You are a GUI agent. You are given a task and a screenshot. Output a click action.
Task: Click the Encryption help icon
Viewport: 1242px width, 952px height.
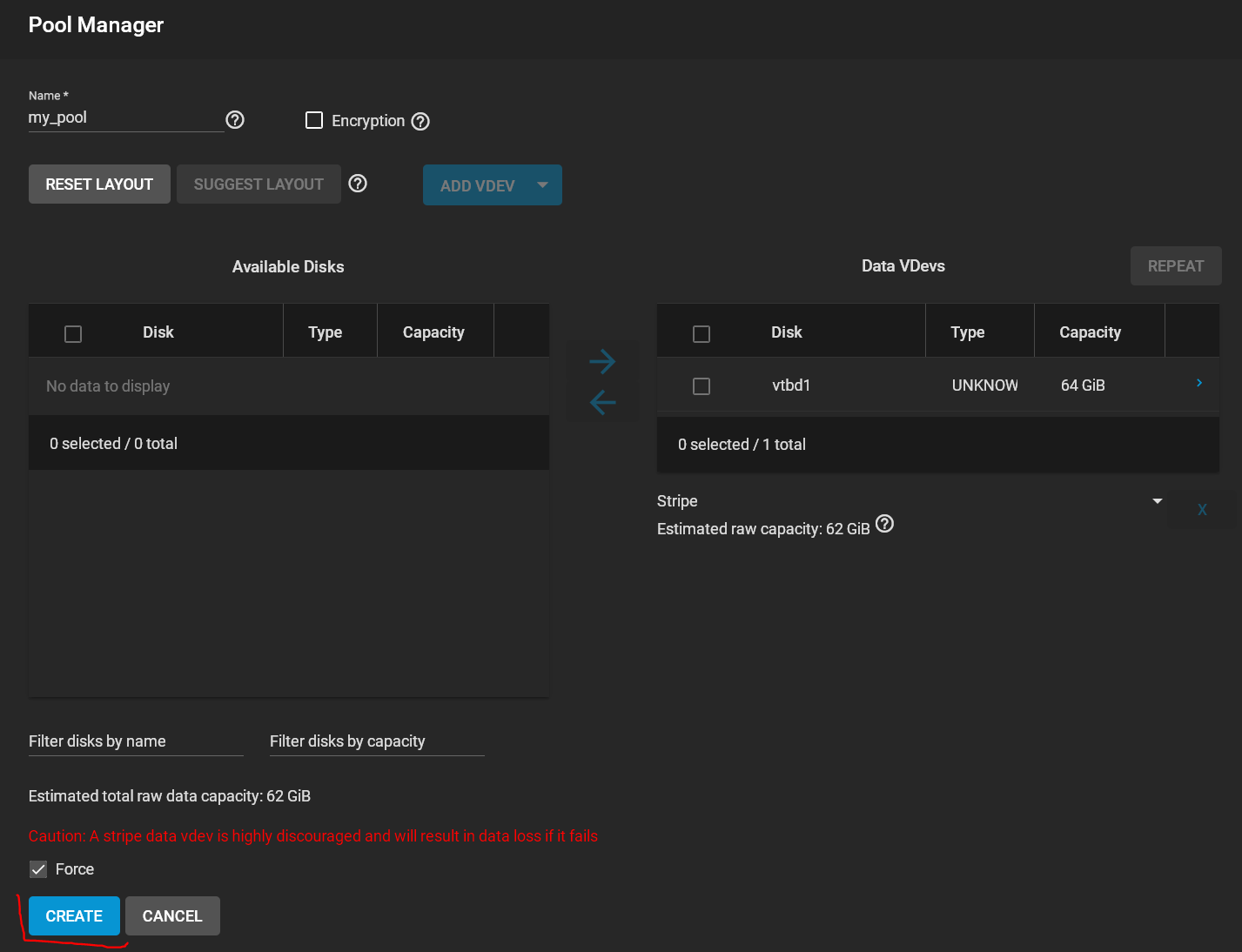pos(420,122)
